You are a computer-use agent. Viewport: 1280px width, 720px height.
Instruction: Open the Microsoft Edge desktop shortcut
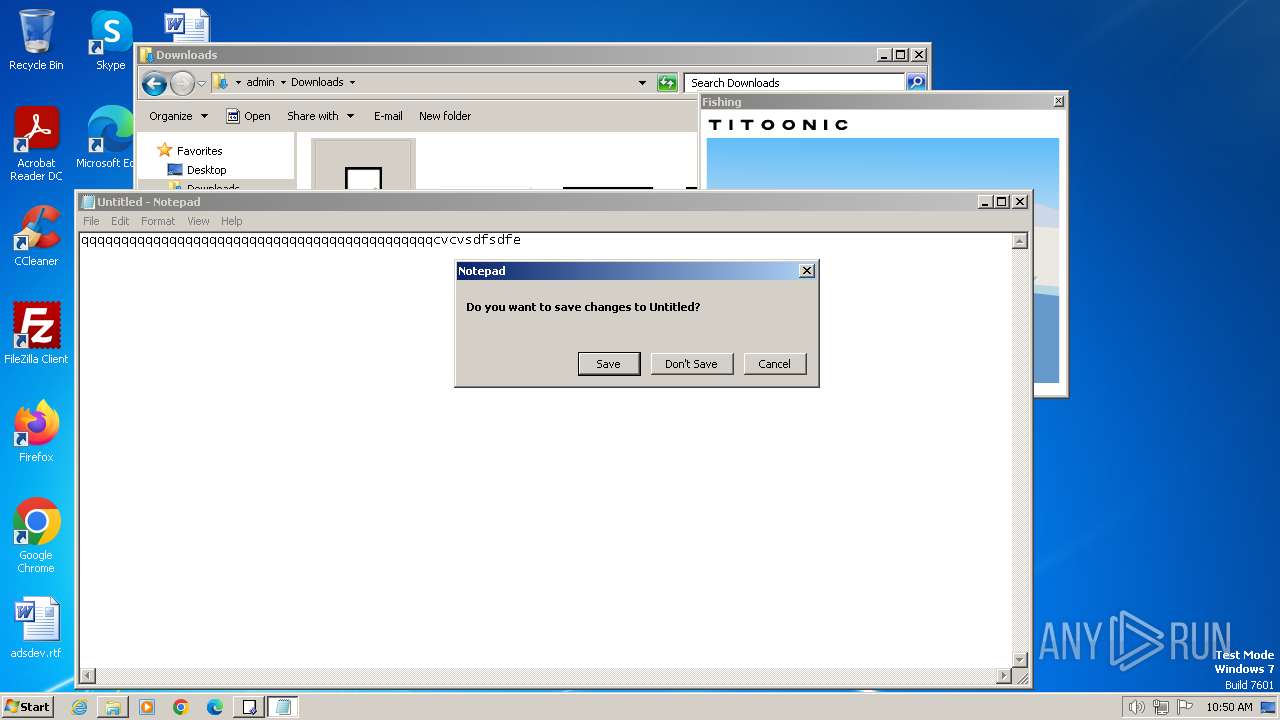click(x=105, y=138)
